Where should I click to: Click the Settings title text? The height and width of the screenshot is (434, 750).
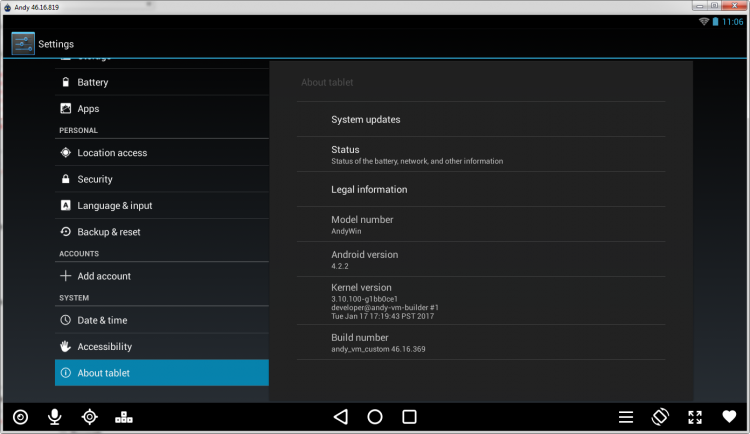tap(56, 44)
